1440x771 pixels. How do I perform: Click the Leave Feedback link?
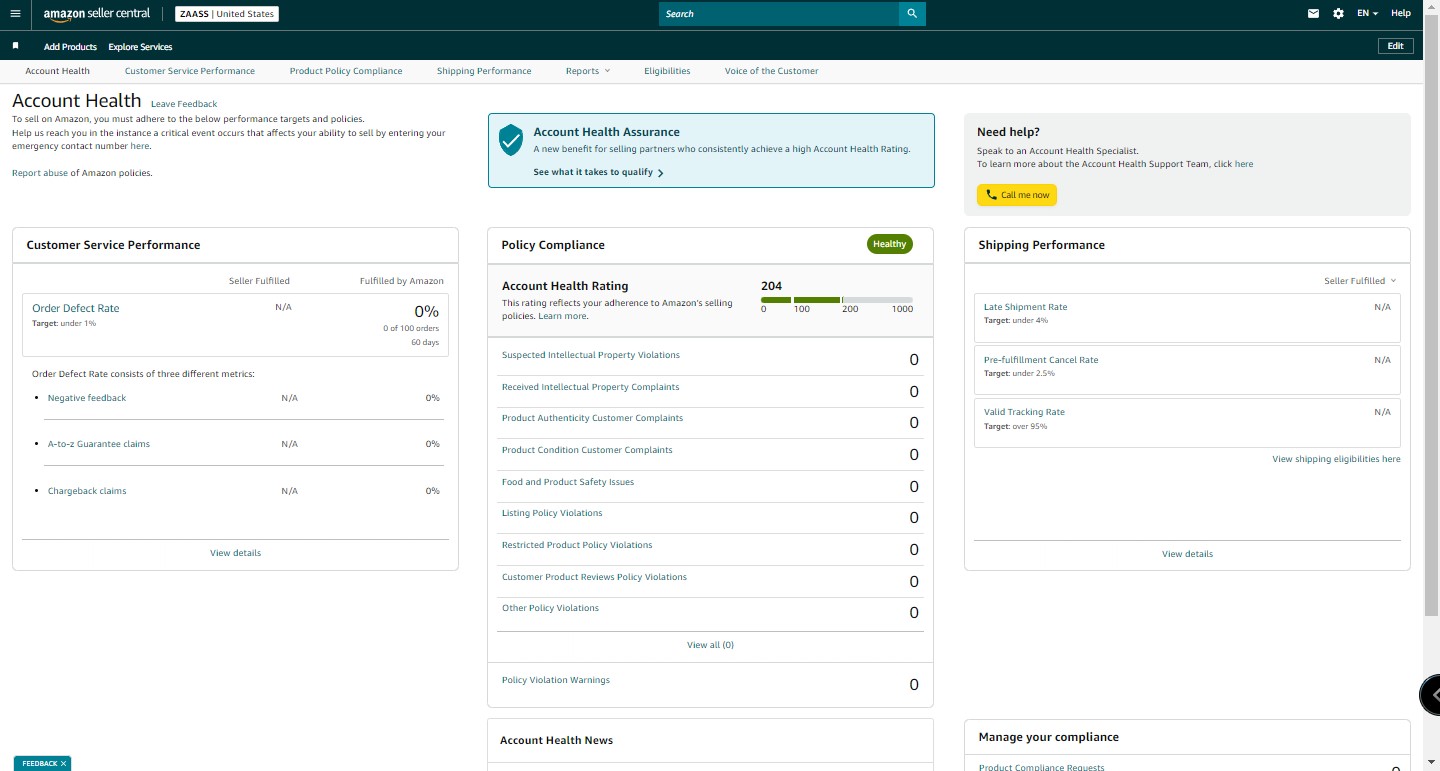coord(184,104)
